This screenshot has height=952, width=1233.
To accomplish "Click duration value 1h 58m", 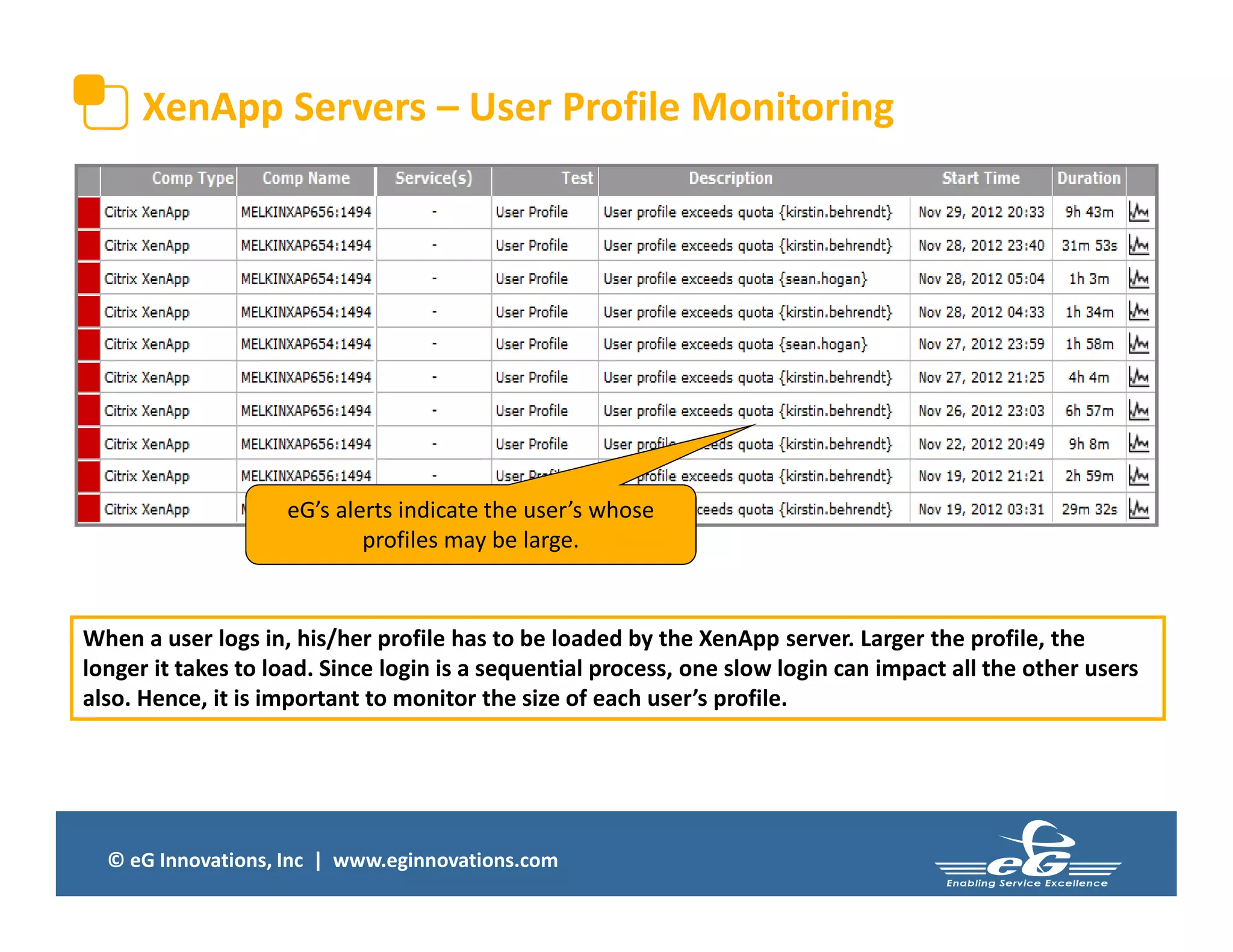I will pos(1089,344).
